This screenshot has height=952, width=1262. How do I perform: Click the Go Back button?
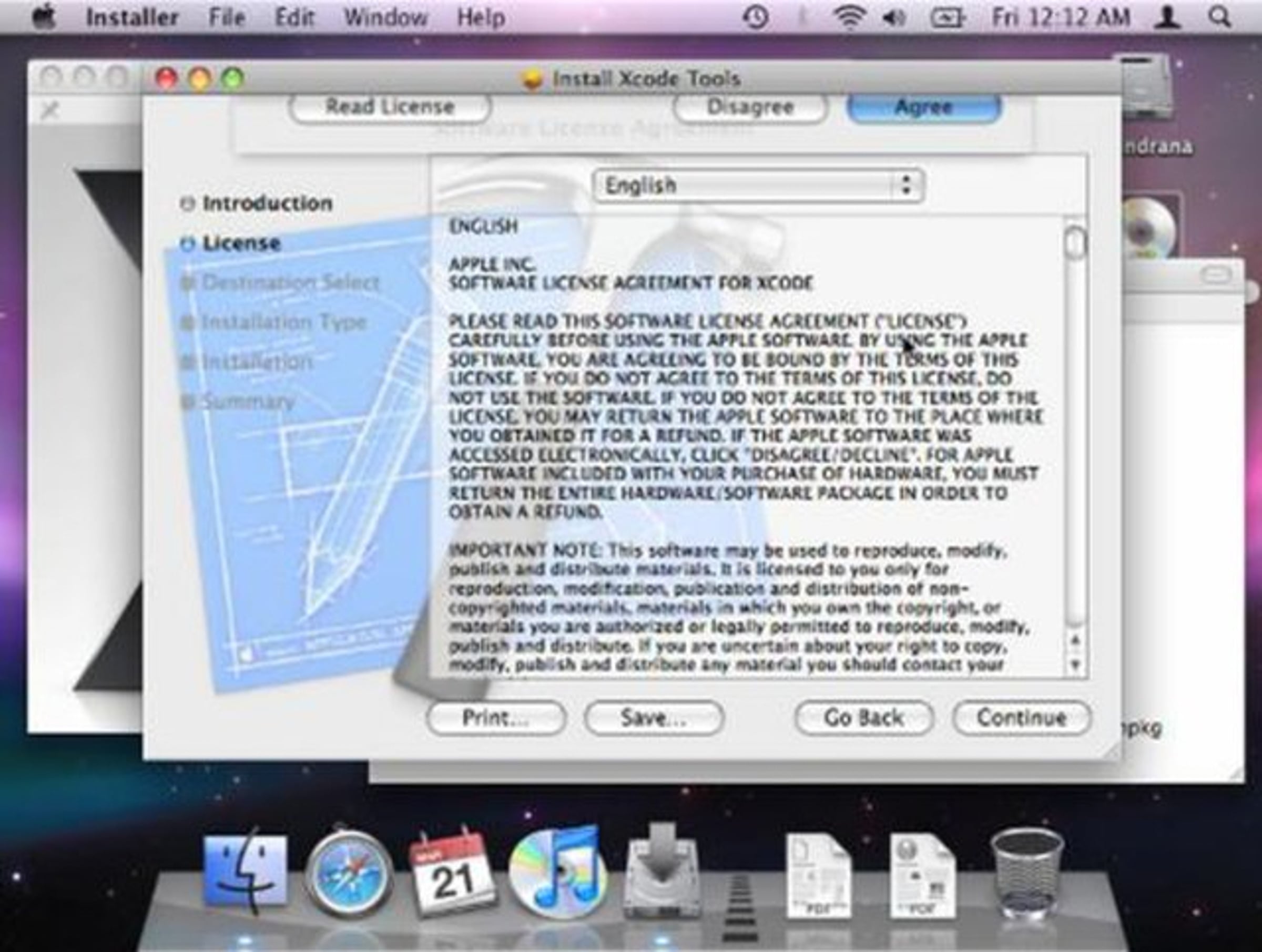[864, 718]
